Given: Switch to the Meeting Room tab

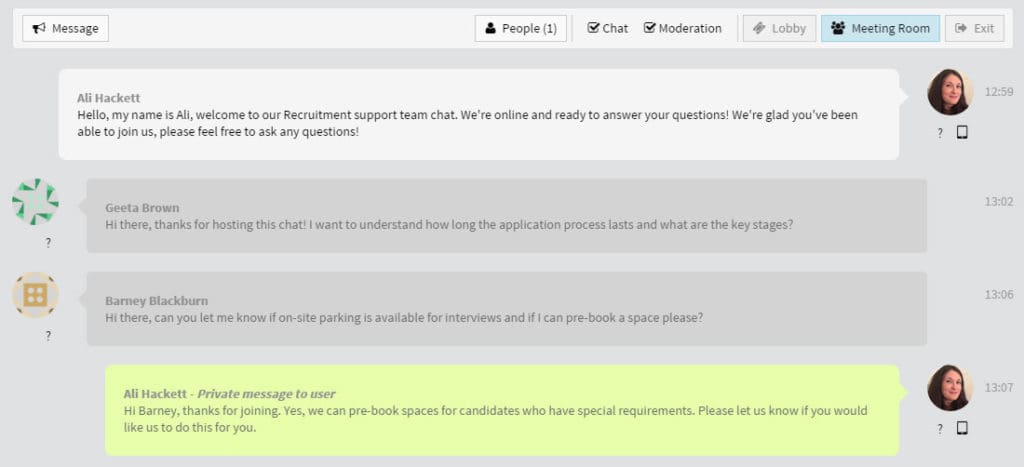Looking at the screenshot, I should (880, 29).
